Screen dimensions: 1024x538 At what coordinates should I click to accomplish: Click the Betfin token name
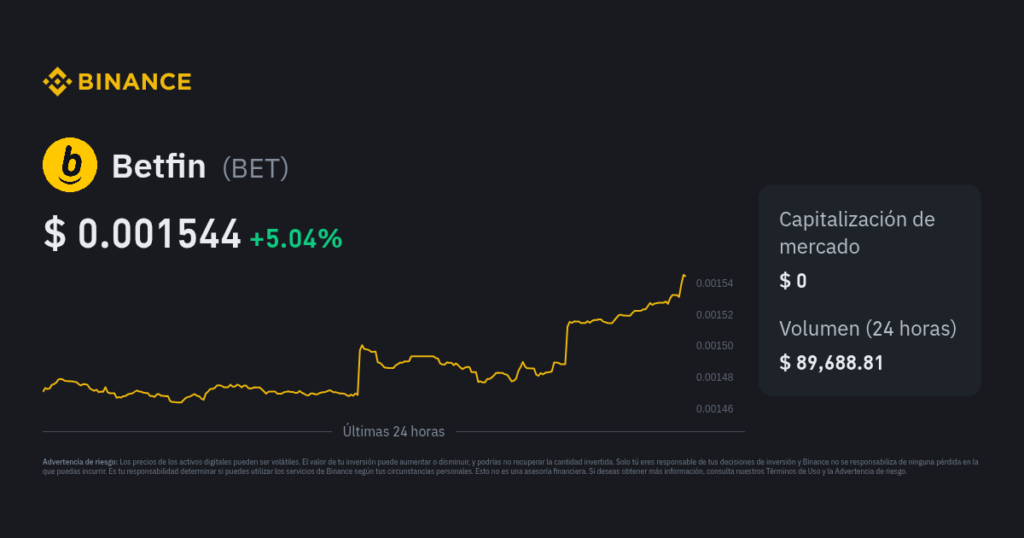pyautogui.click(x=159, y=167)
